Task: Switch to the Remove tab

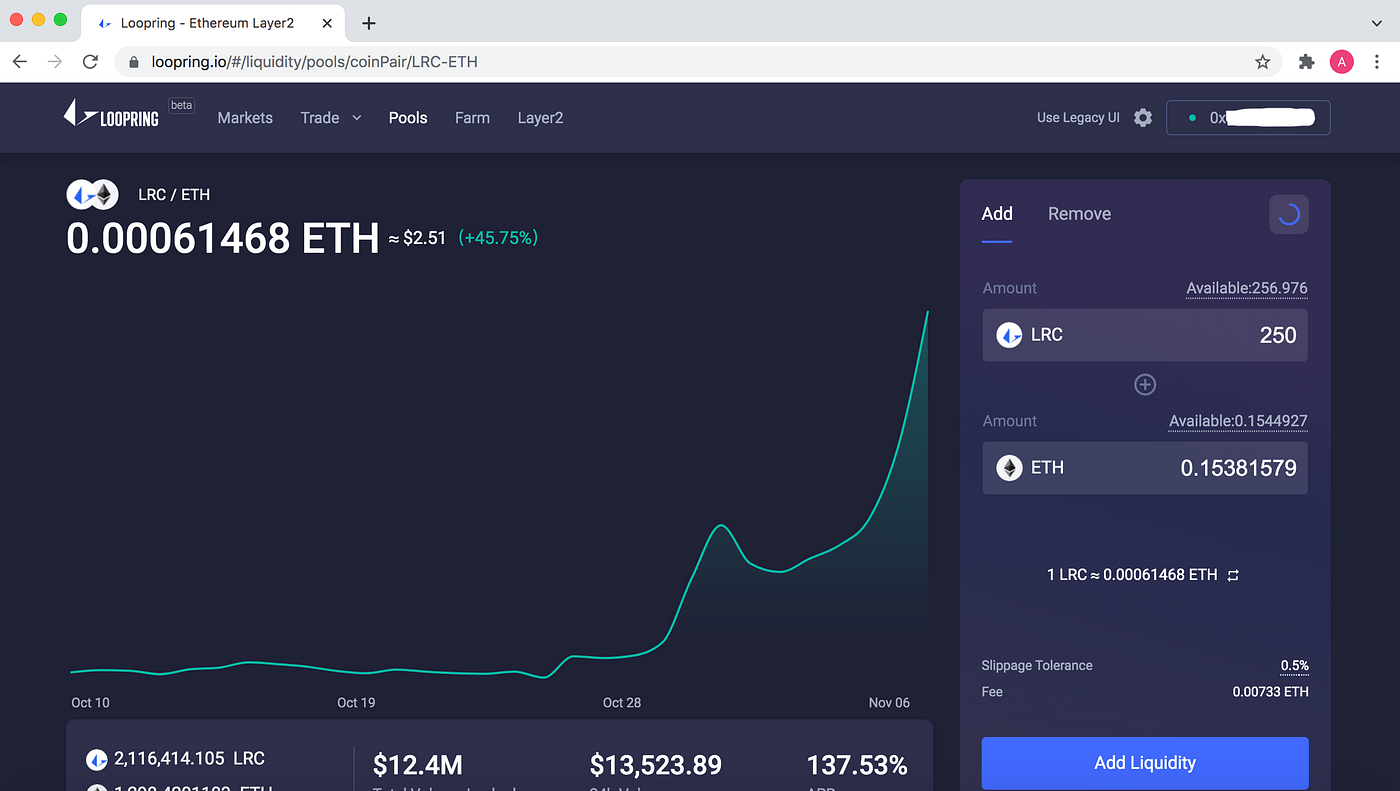Action: click(1079, 214)
